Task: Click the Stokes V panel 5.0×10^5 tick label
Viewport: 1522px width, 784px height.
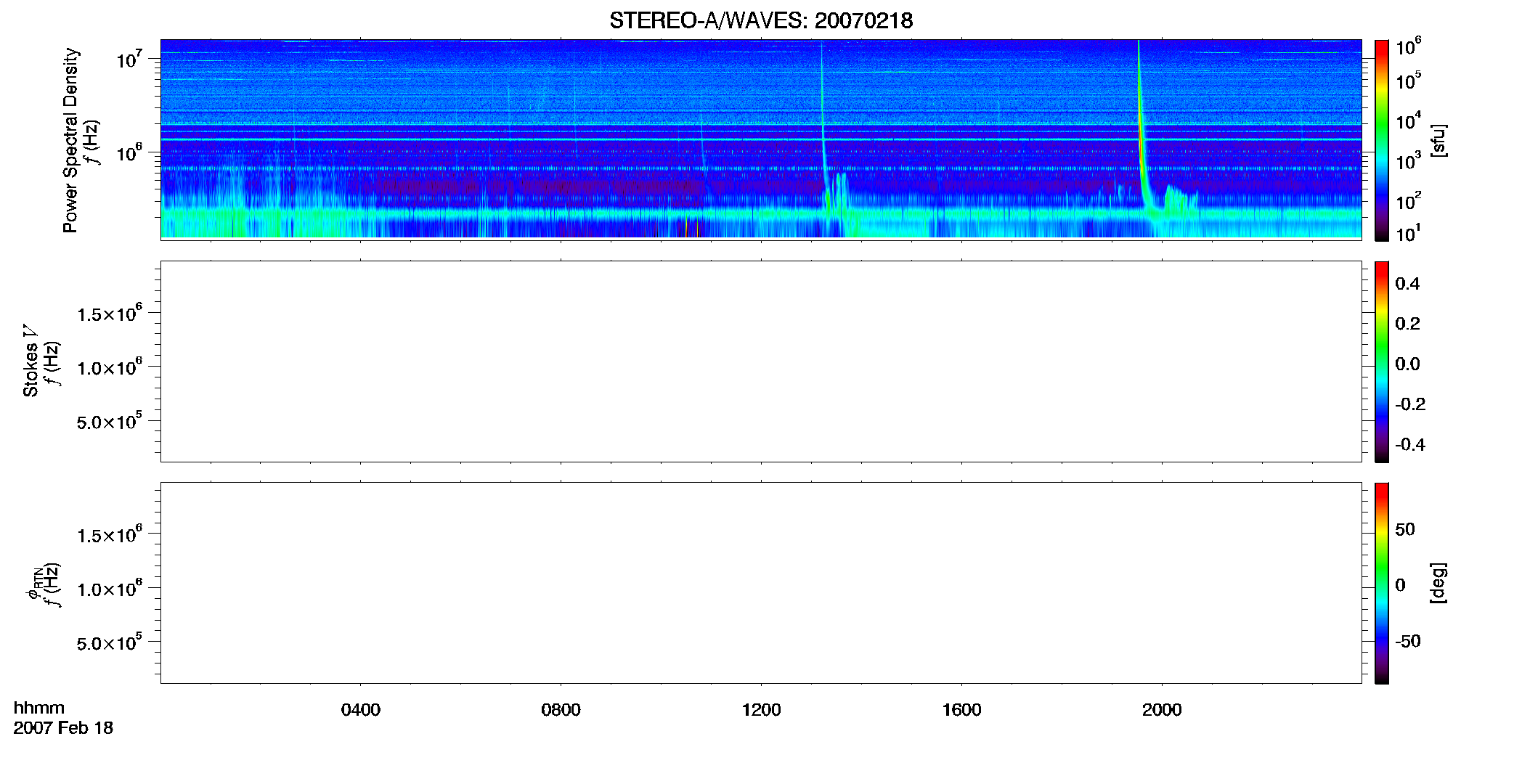Action: [110, 422]
